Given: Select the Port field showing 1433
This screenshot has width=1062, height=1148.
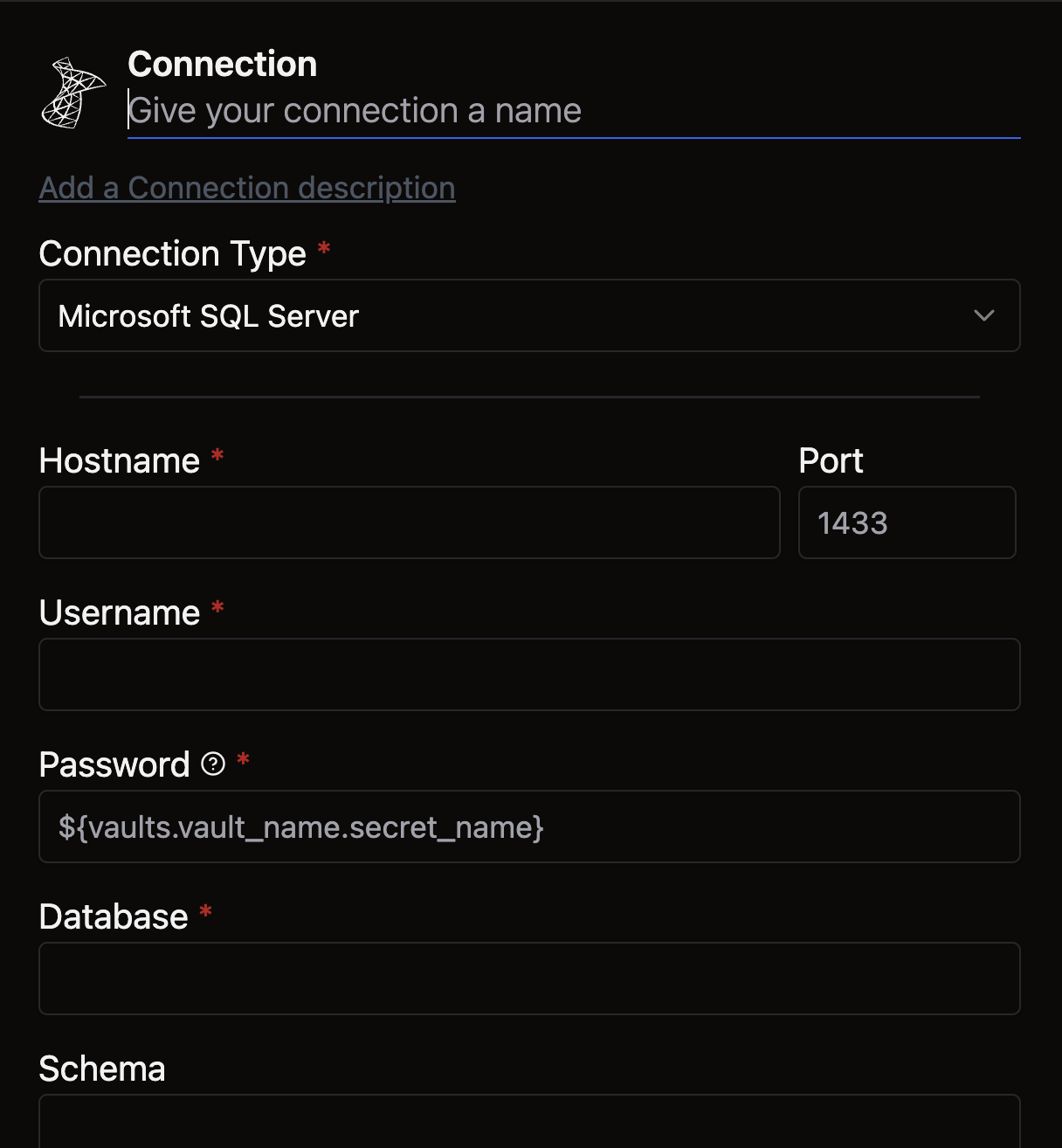Looking at the screenshot, I should tap(907, 522).
